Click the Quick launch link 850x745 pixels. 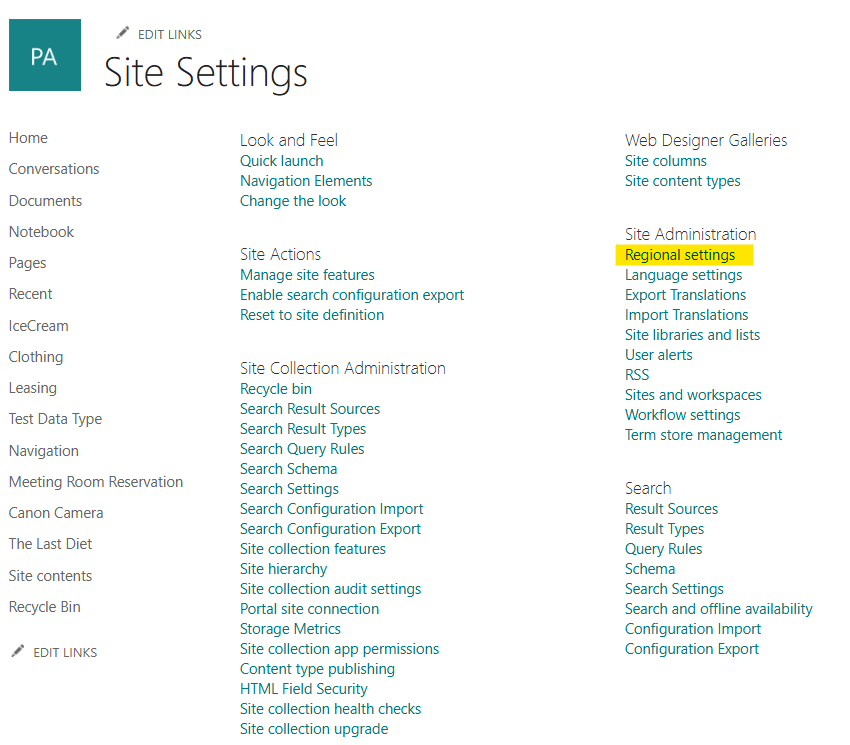point(281,161)
